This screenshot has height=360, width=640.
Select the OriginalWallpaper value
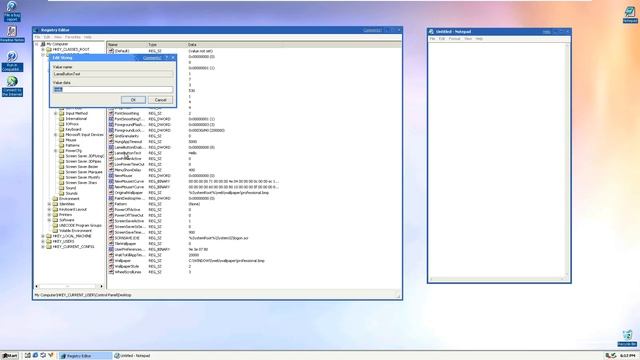coord(129,193)
